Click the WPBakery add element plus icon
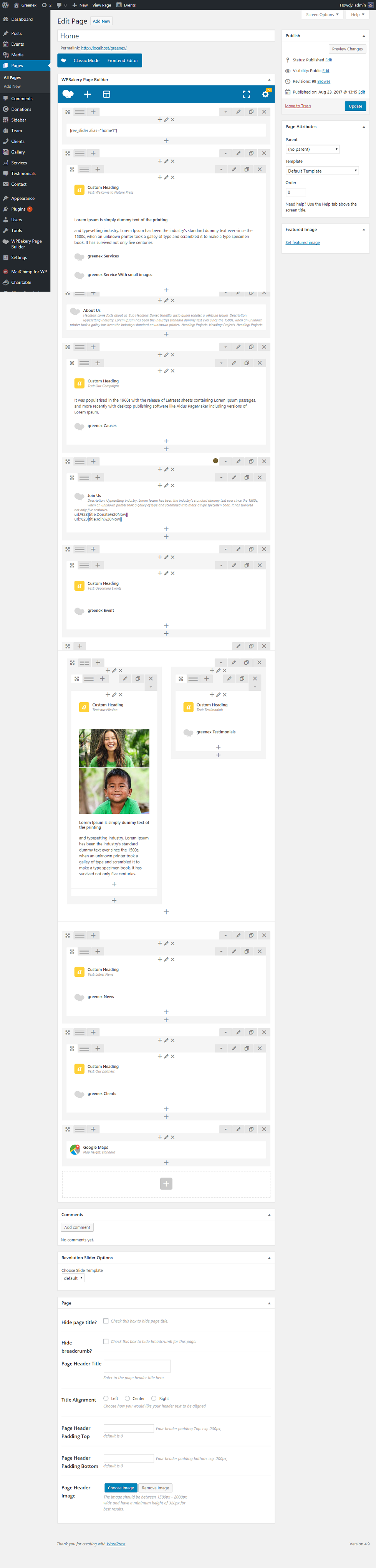The width and height of the screenshot is (376, 1568). pyautogui.click(x=87, y=94)
